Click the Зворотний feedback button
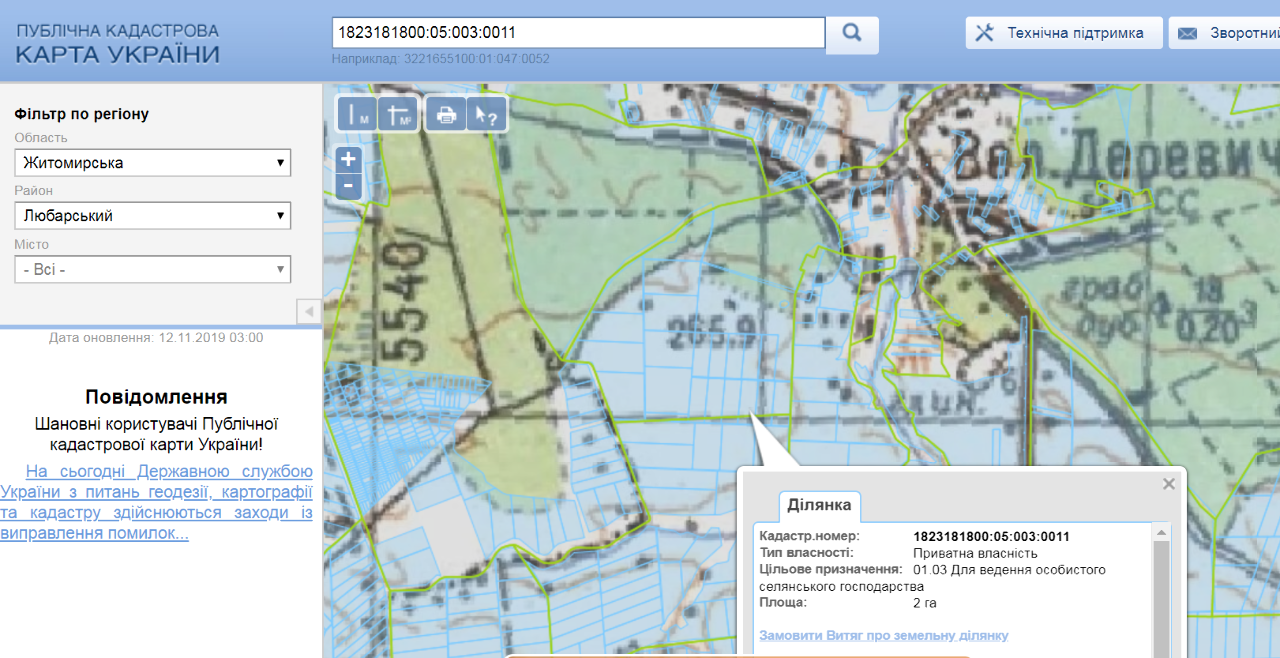The image size is (1280, 658). point(1228,33)
